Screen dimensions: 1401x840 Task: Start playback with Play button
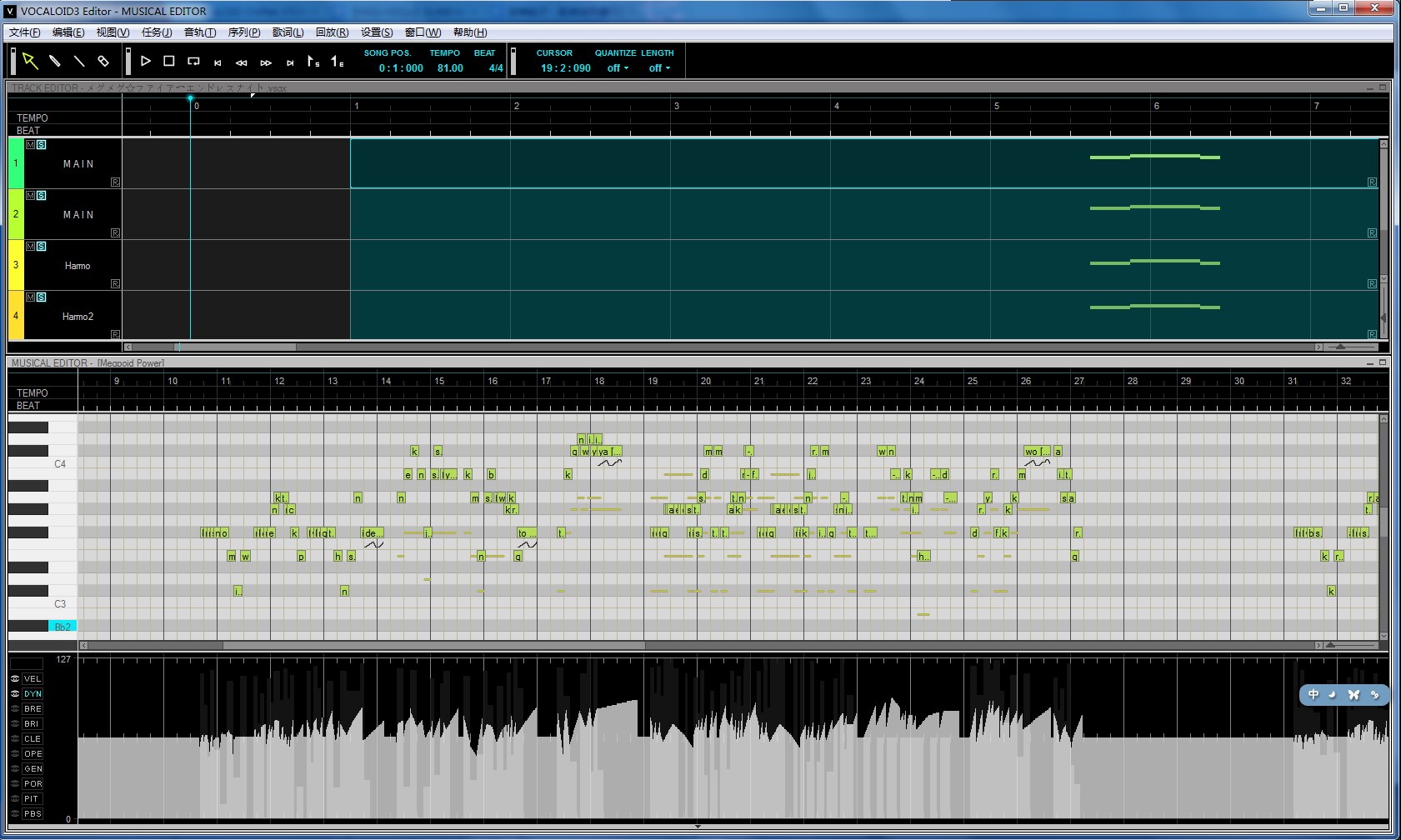coord(146,61)
